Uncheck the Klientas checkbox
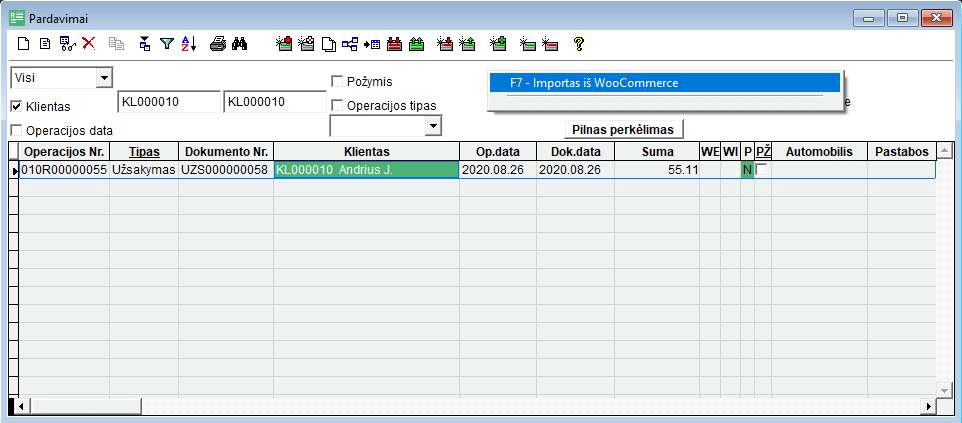 [16, 106]
